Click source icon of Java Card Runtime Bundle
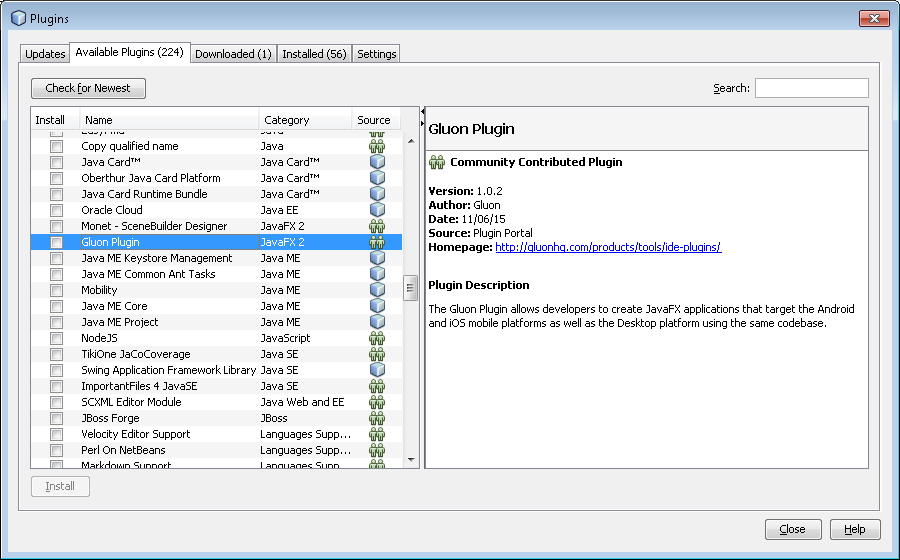 point(377,195)
